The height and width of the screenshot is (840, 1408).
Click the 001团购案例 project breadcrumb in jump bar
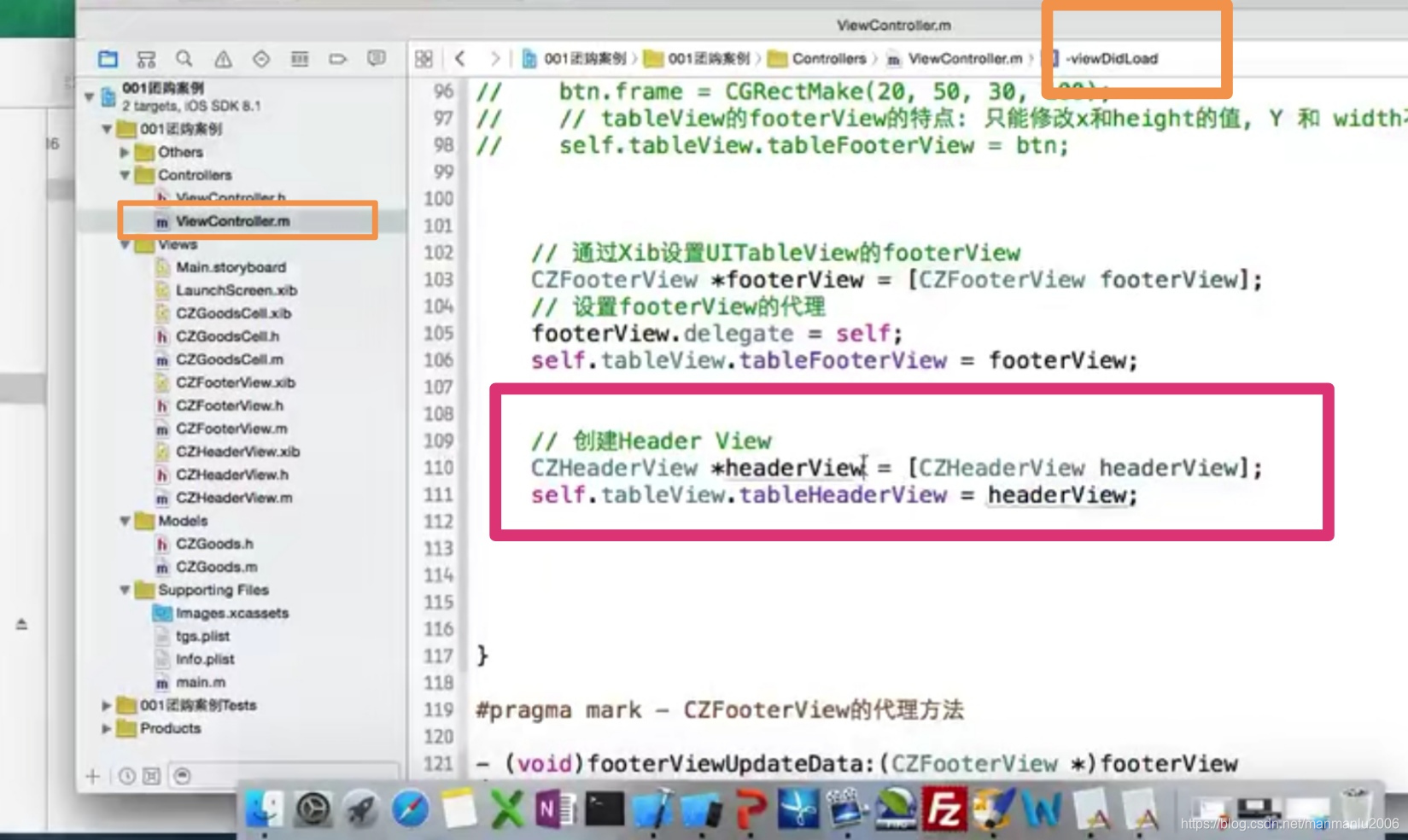click(575, 59)
